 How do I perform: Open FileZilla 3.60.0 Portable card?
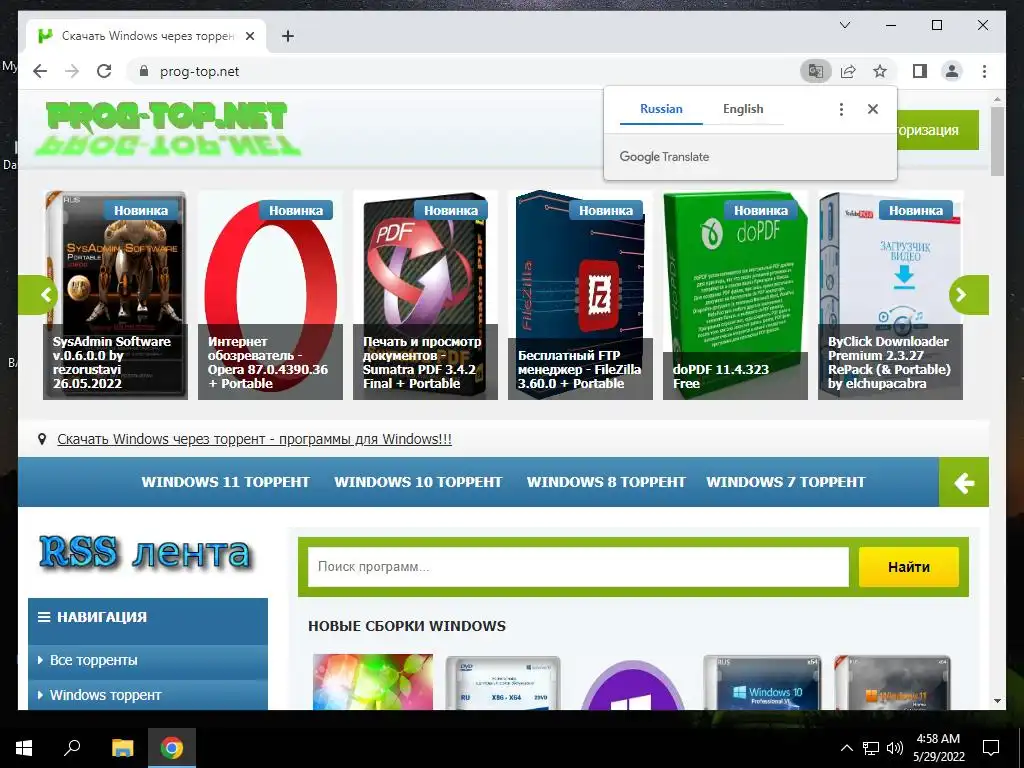[x=580, y=295]
